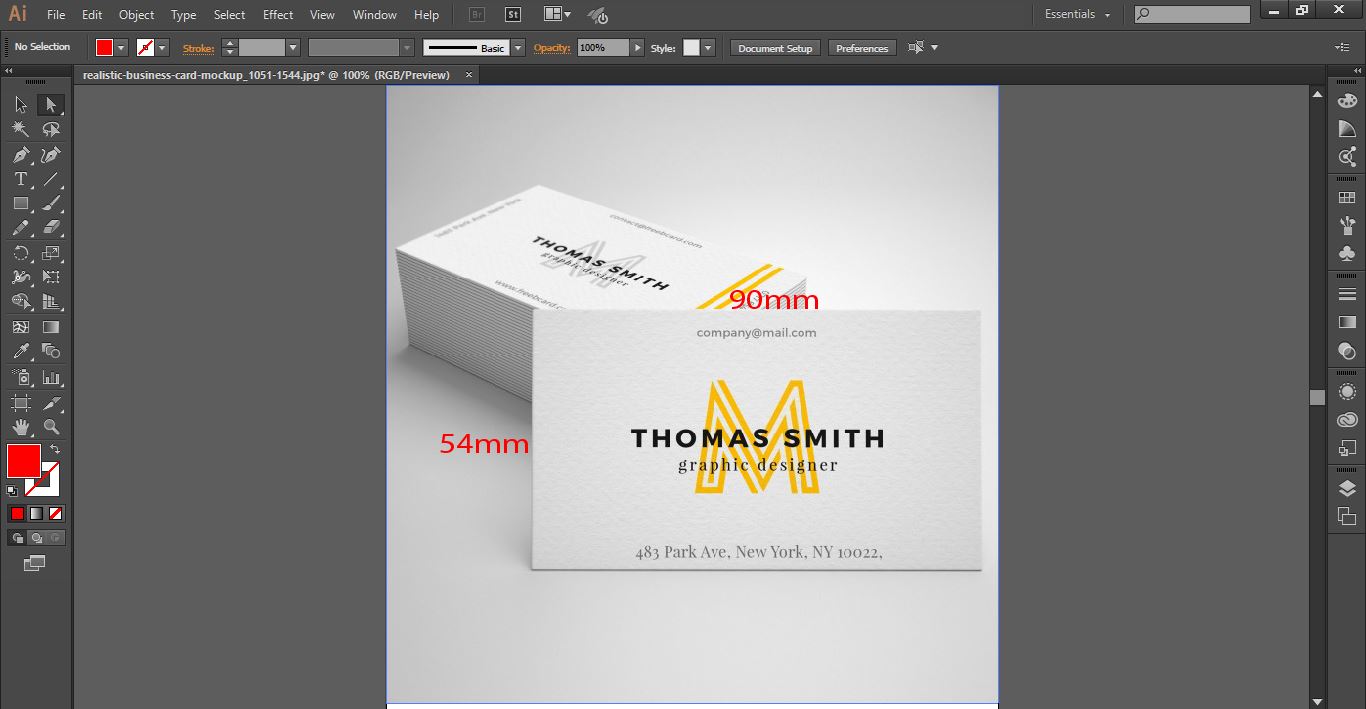This screenshot has height=709, width=1366.
Task: Pick the Magic Wand tool
Action: (20, 129)
